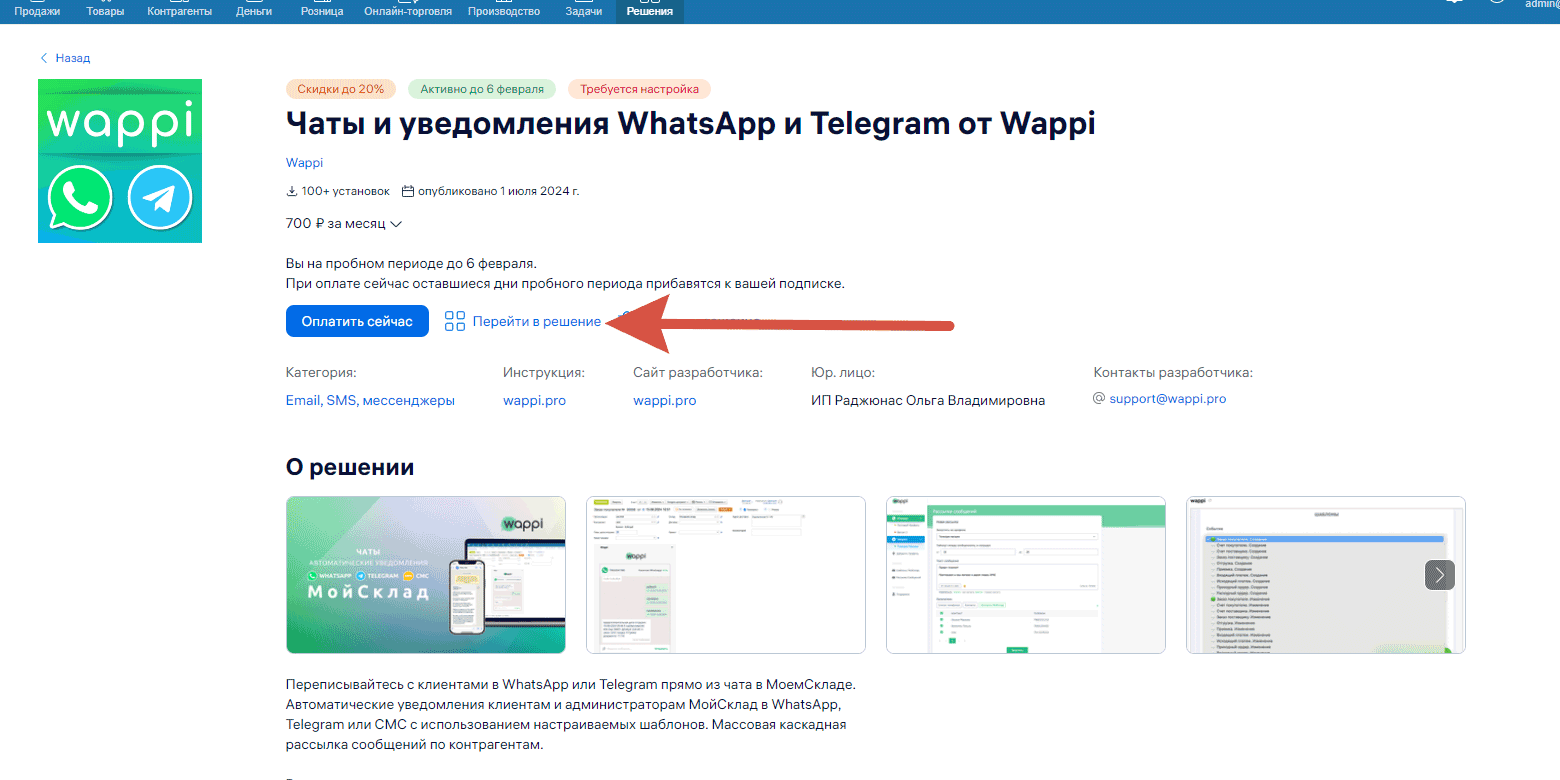Click the @ icon beside support email
This screenshot has height=780, width=1560.
(1099, 398)
